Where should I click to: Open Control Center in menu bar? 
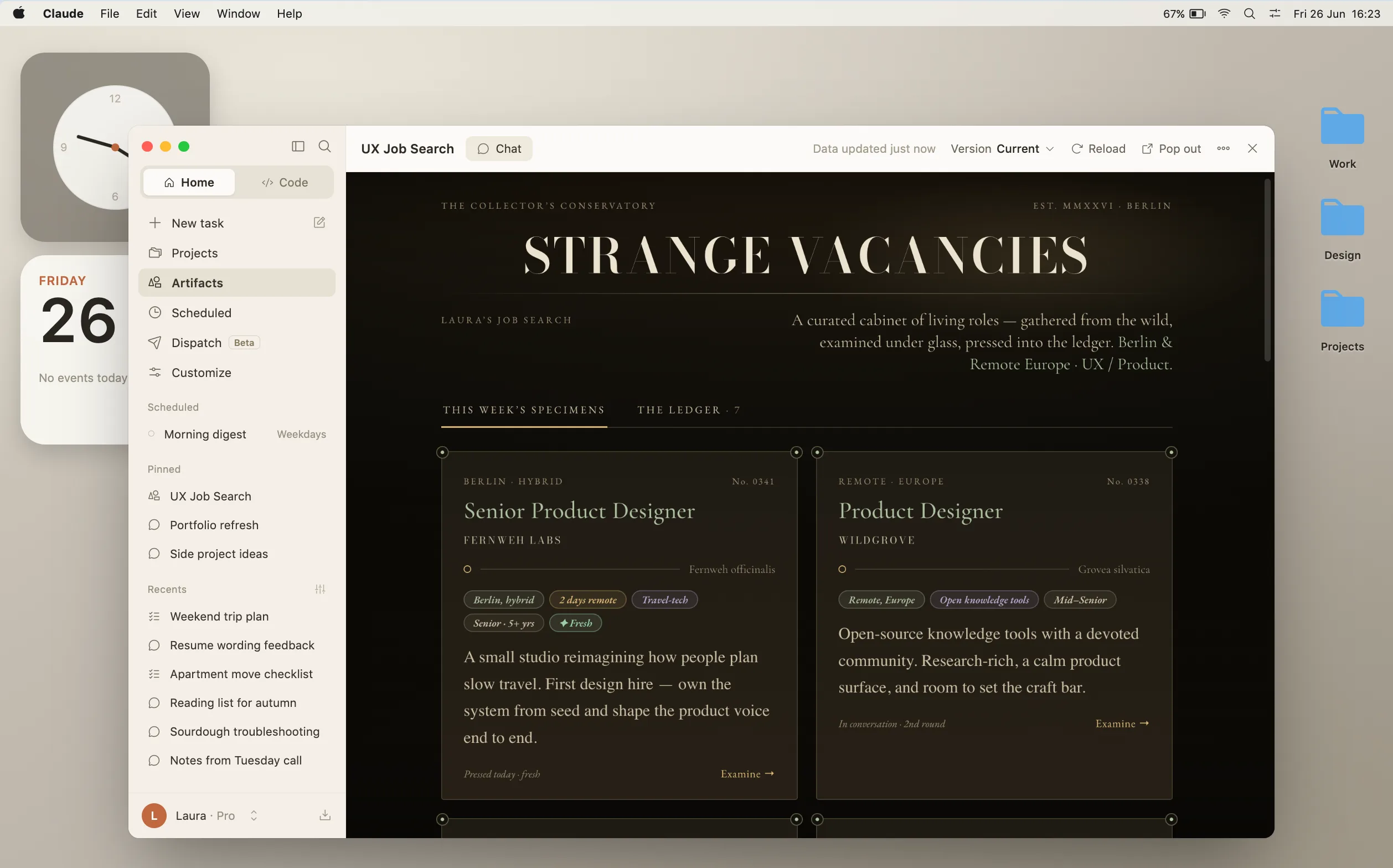click(1275, 13)
